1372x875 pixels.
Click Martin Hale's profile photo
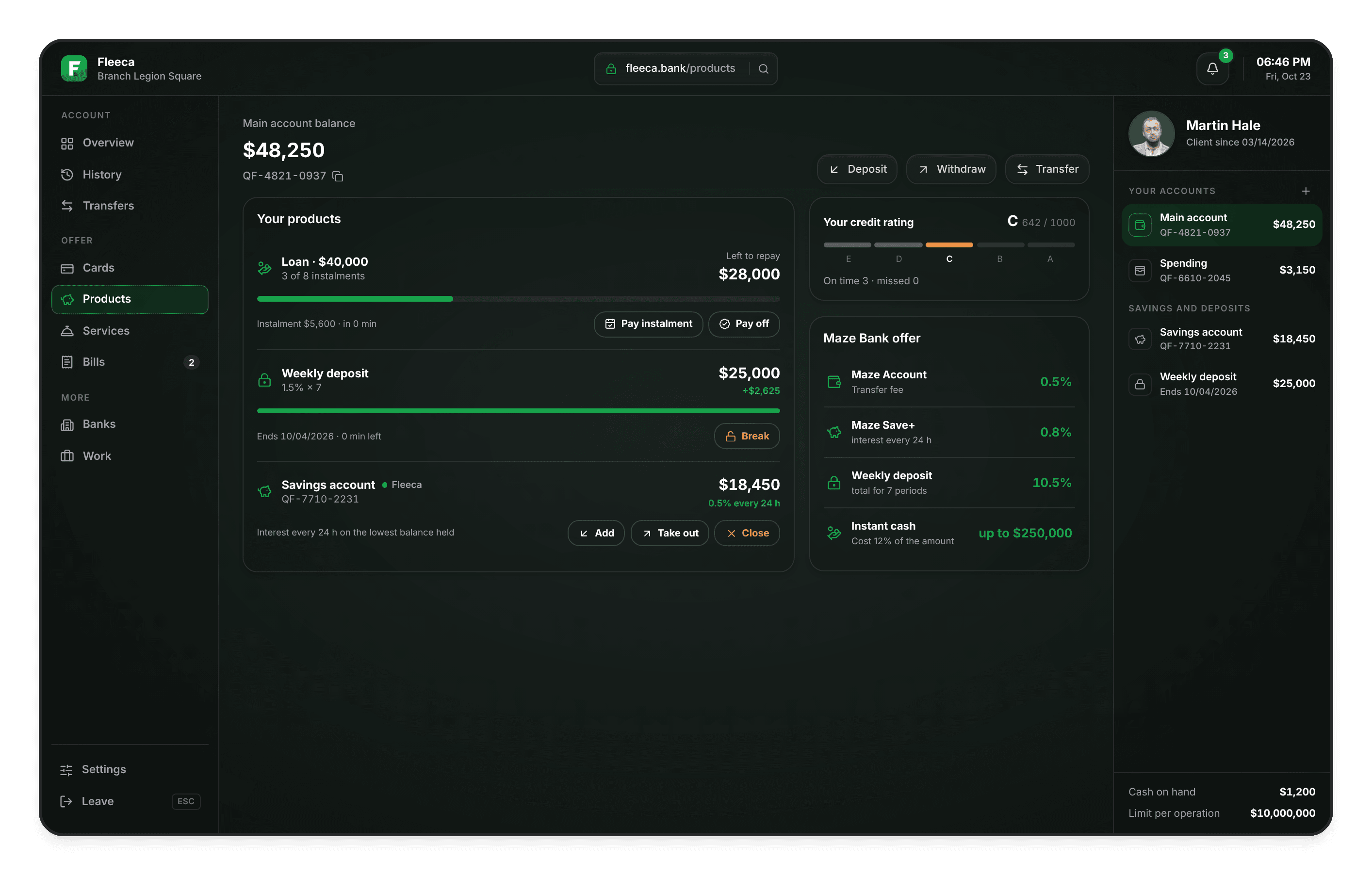pyautogui.click(x=1152, y=133)
